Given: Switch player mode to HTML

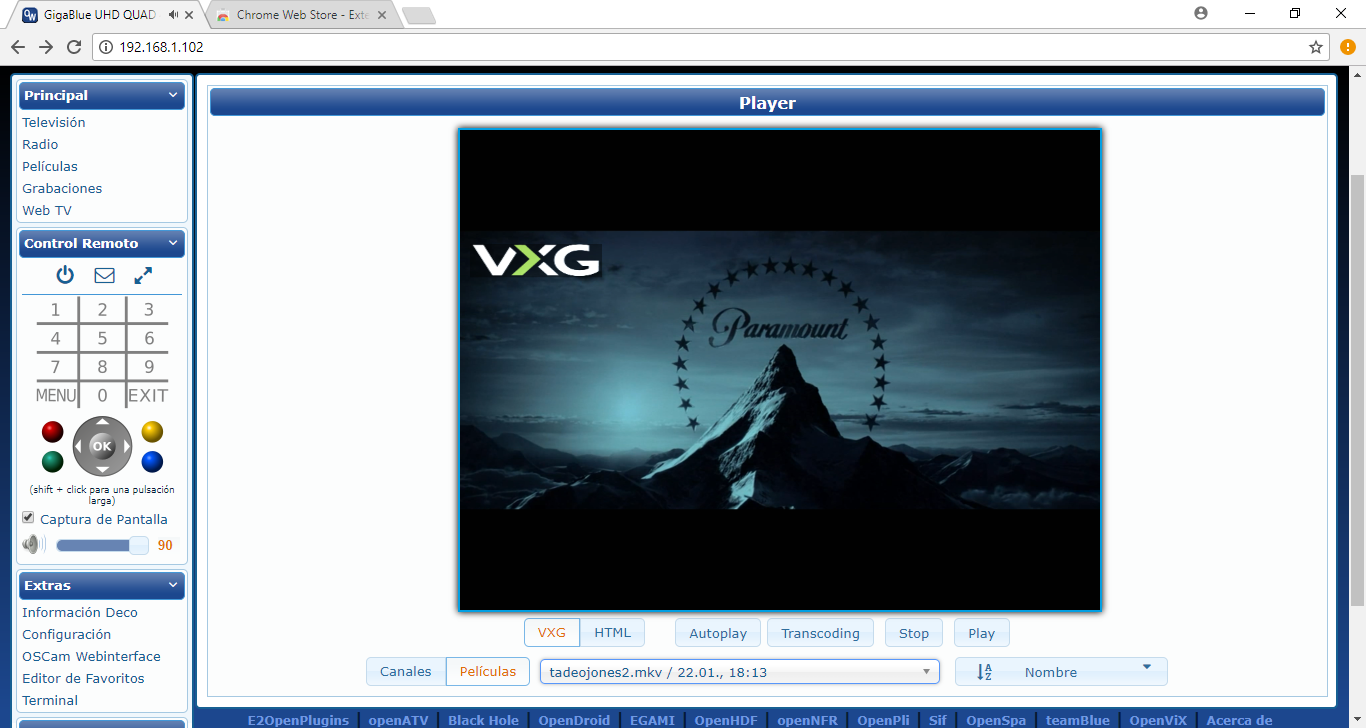Looking at the screenshot, I should pyautogui.click(x=613, y=633).
